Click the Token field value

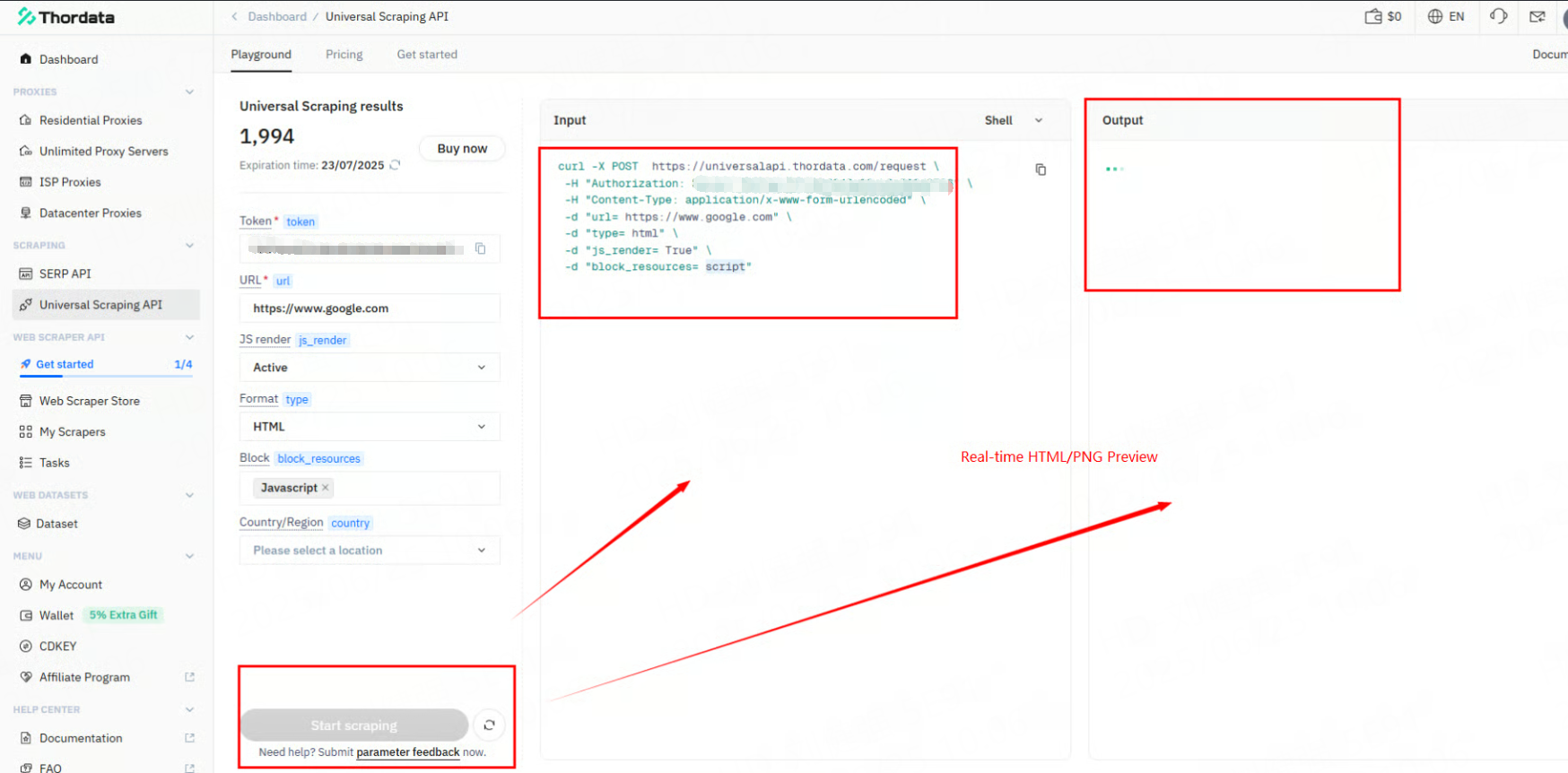tap(355, 248)
